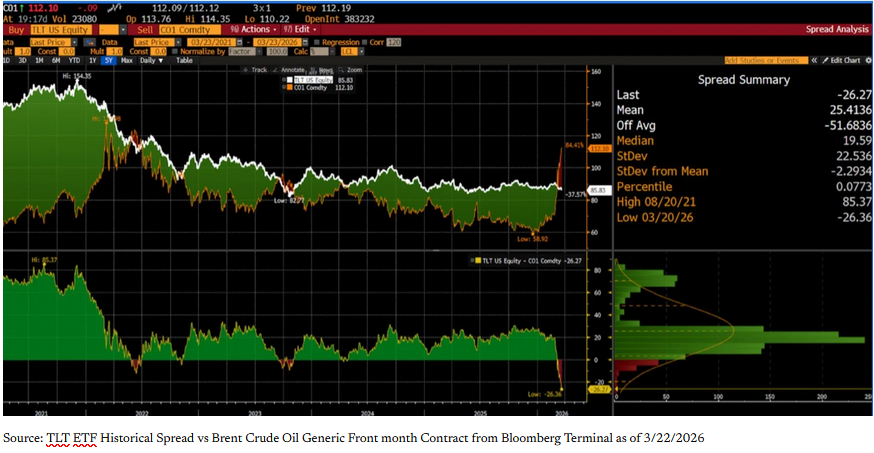Click the sparkline icon beside price change
Screen dimensions: 874x453
coord(117,8)
